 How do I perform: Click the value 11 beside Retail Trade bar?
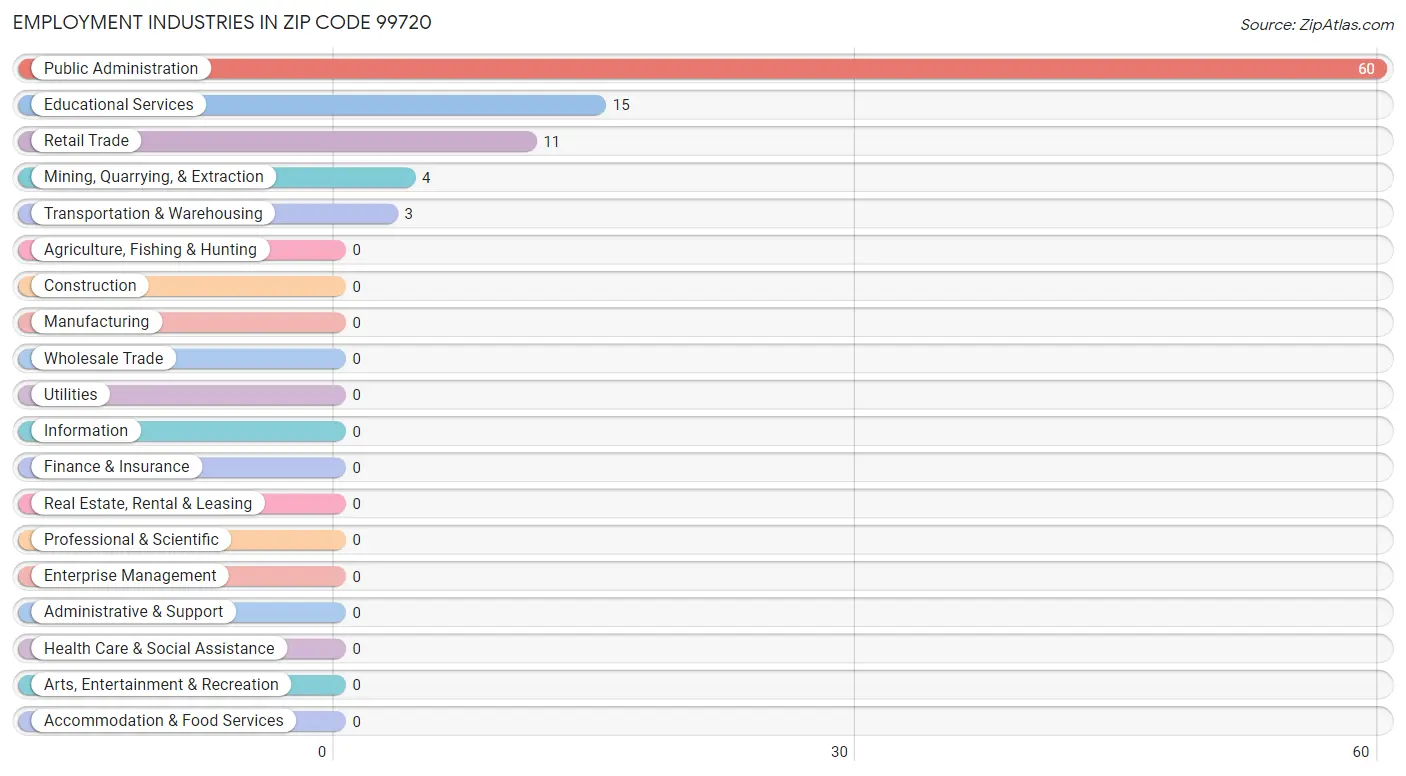point(552,141)
